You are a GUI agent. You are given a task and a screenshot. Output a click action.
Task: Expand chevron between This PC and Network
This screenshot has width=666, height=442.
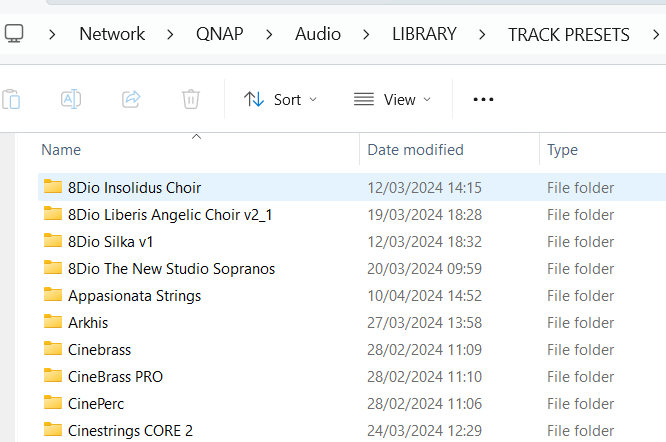52,34
